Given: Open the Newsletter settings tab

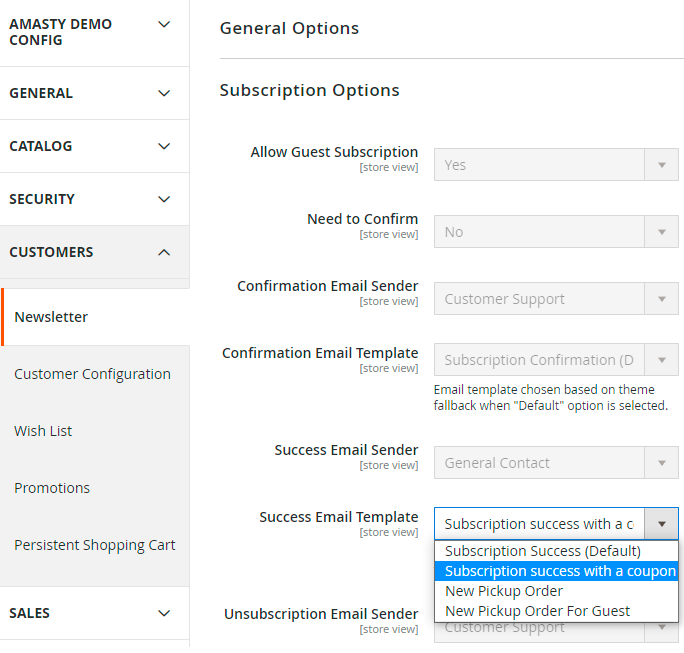Looking at the screenshot, I should (x=51, y=317).
